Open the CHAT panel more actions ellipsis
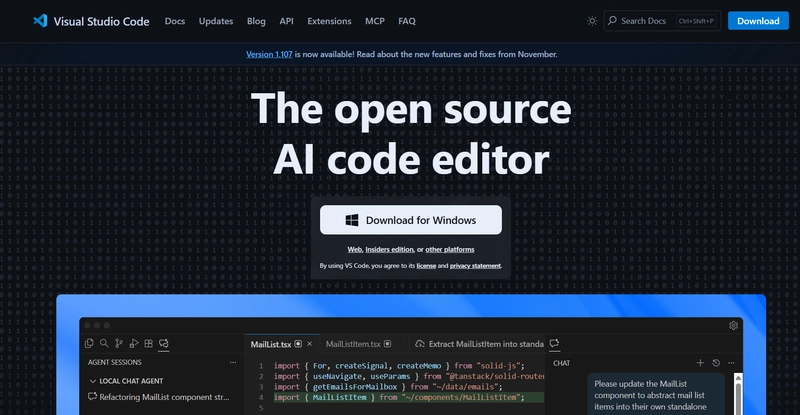This screenshot has width=800, height=415. (x=731, y=362)
